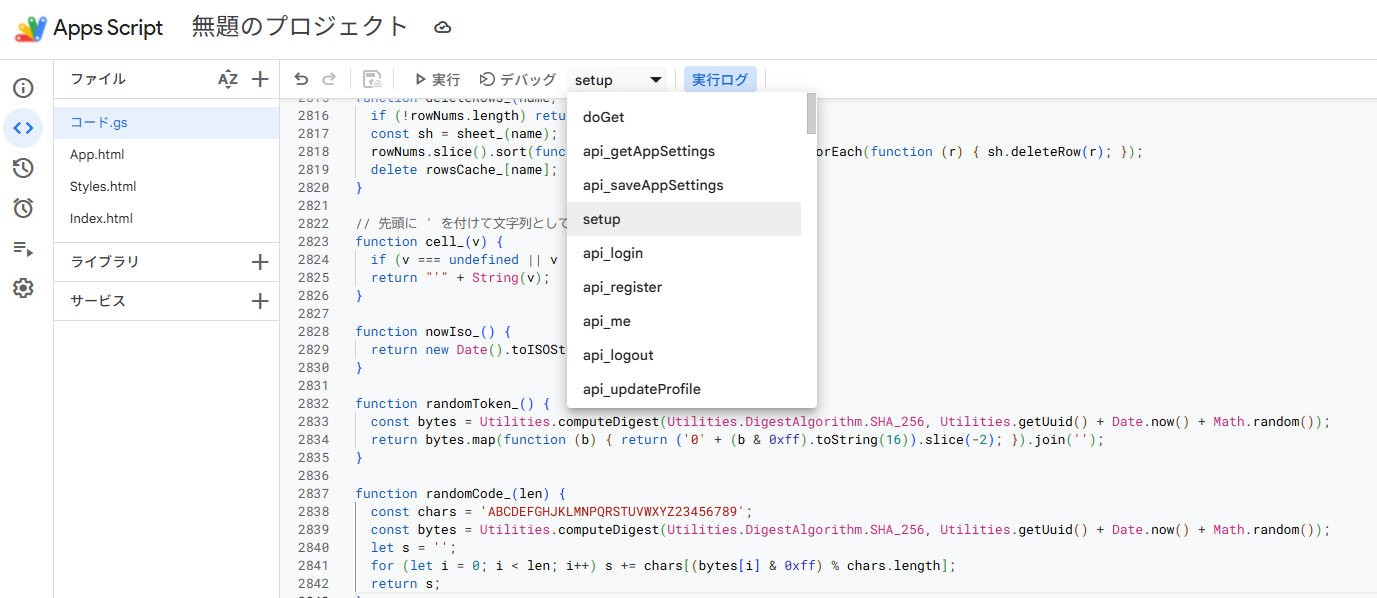
Task: Add a new file with plus icon
Action: click(x=260, y=79)
